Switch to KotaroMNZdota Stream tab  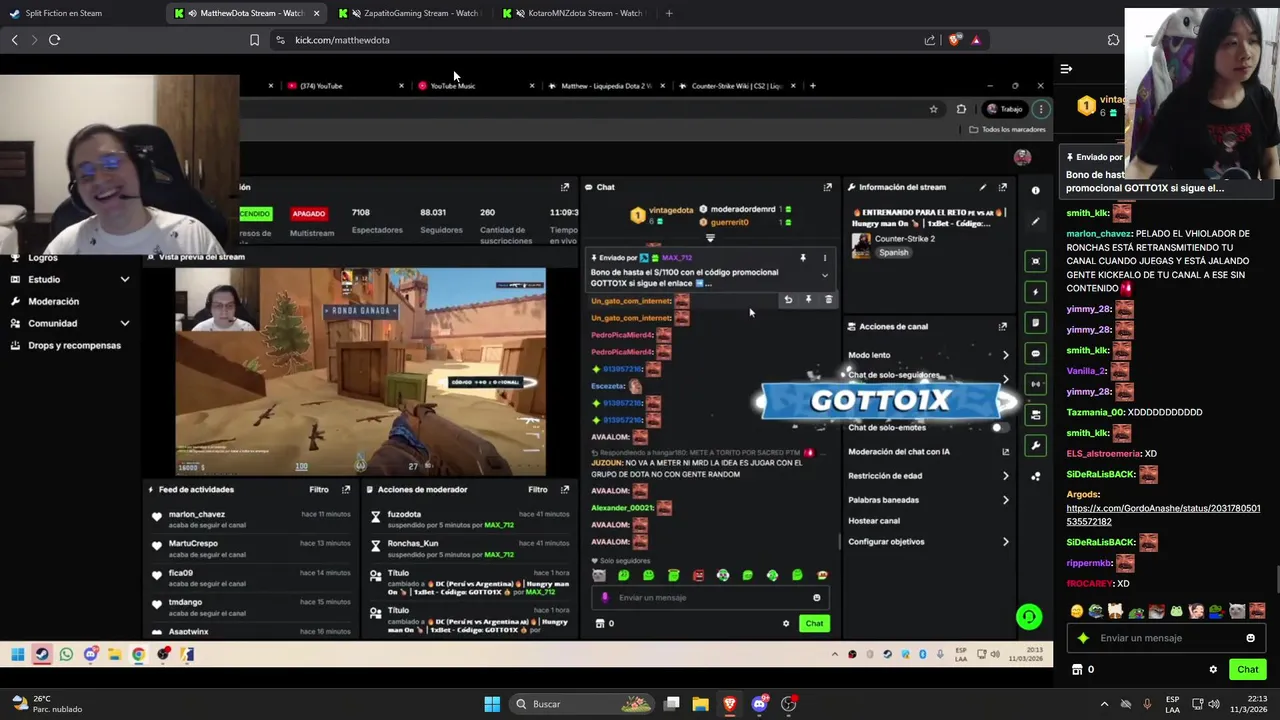(575, 13)
